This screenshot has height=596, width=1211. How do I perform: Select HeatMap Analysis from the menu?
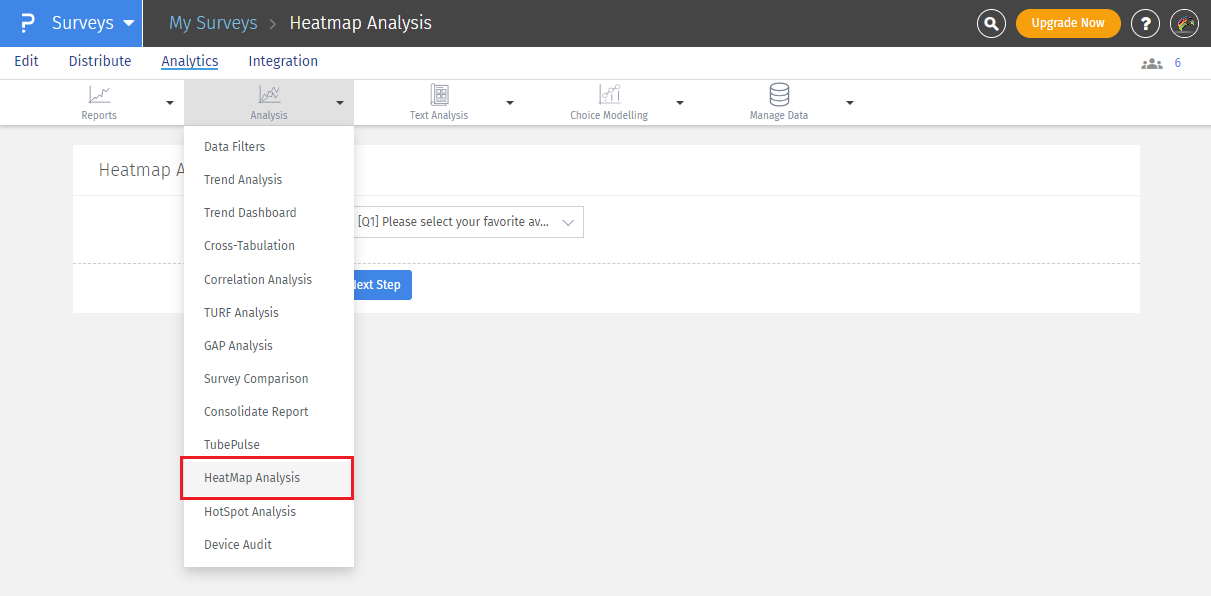tap(252, 478)
